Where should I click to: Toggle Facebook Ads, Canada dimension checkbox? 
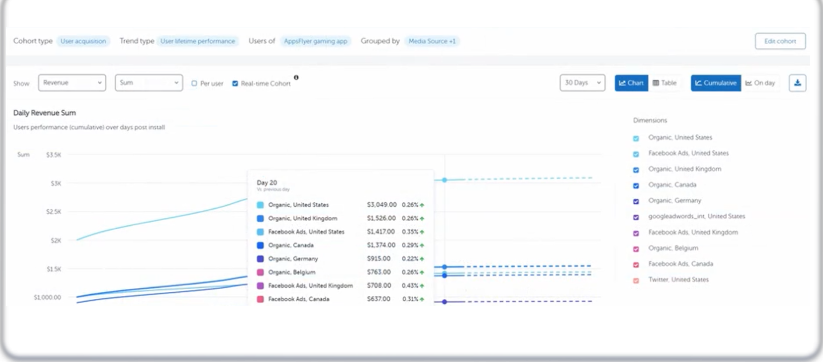click(x=636, y=265)
